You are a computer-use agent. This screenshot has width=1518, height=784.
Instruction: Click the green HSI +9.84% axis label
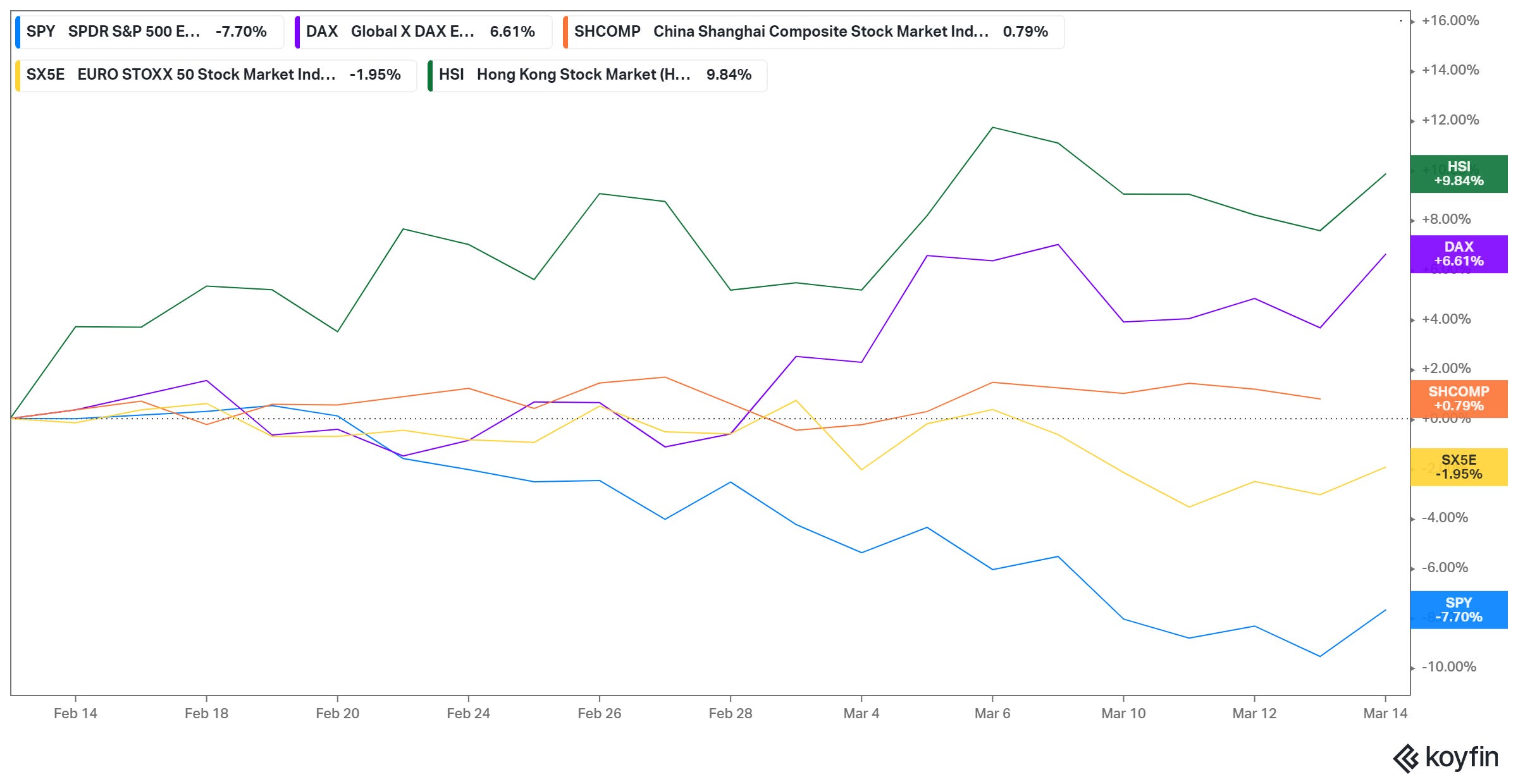[x=1459, y=174]
